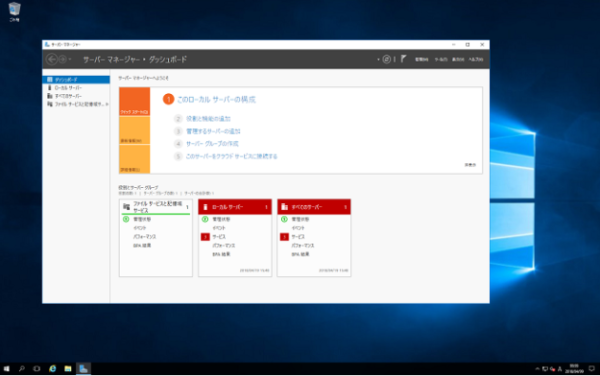Click このサーバーをクラウド サービスに接続する link

point(232,156)
